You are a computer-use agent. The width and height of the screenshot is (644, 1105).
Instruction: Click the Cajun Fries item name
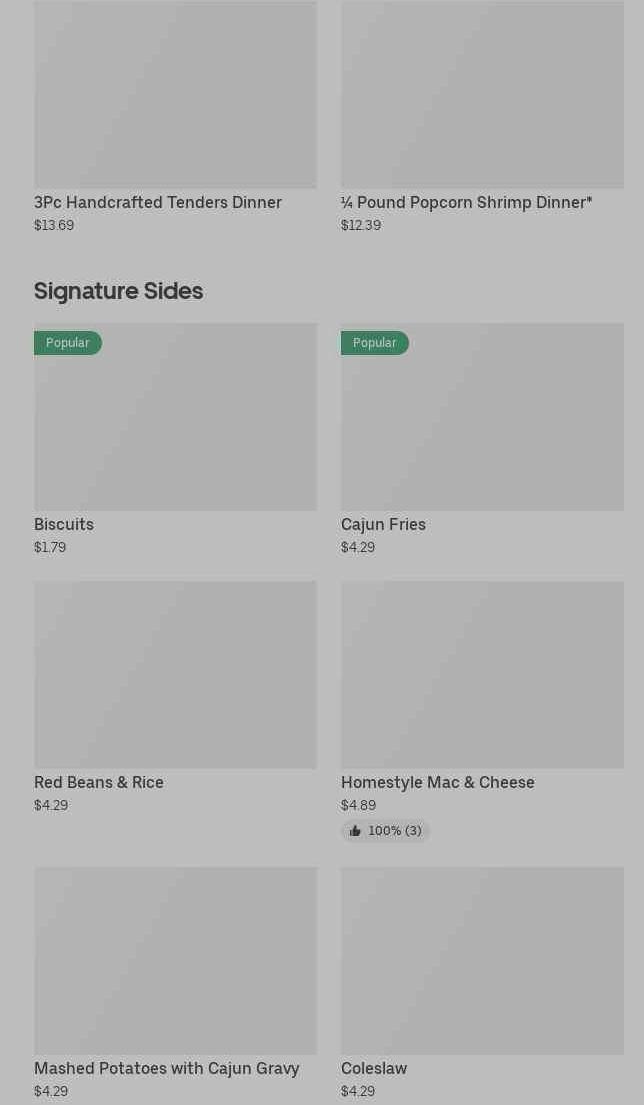click(383, 524)
